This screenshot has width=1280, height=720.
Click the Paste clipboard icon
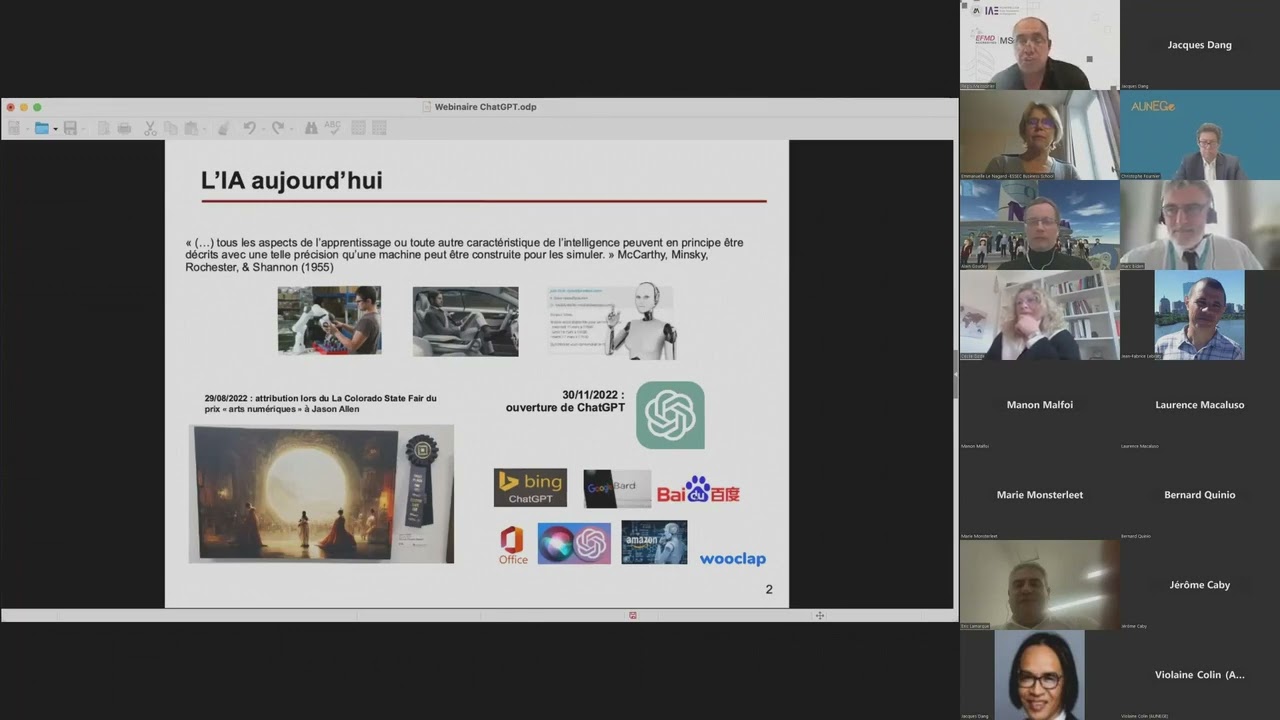(x=191, y=128)
